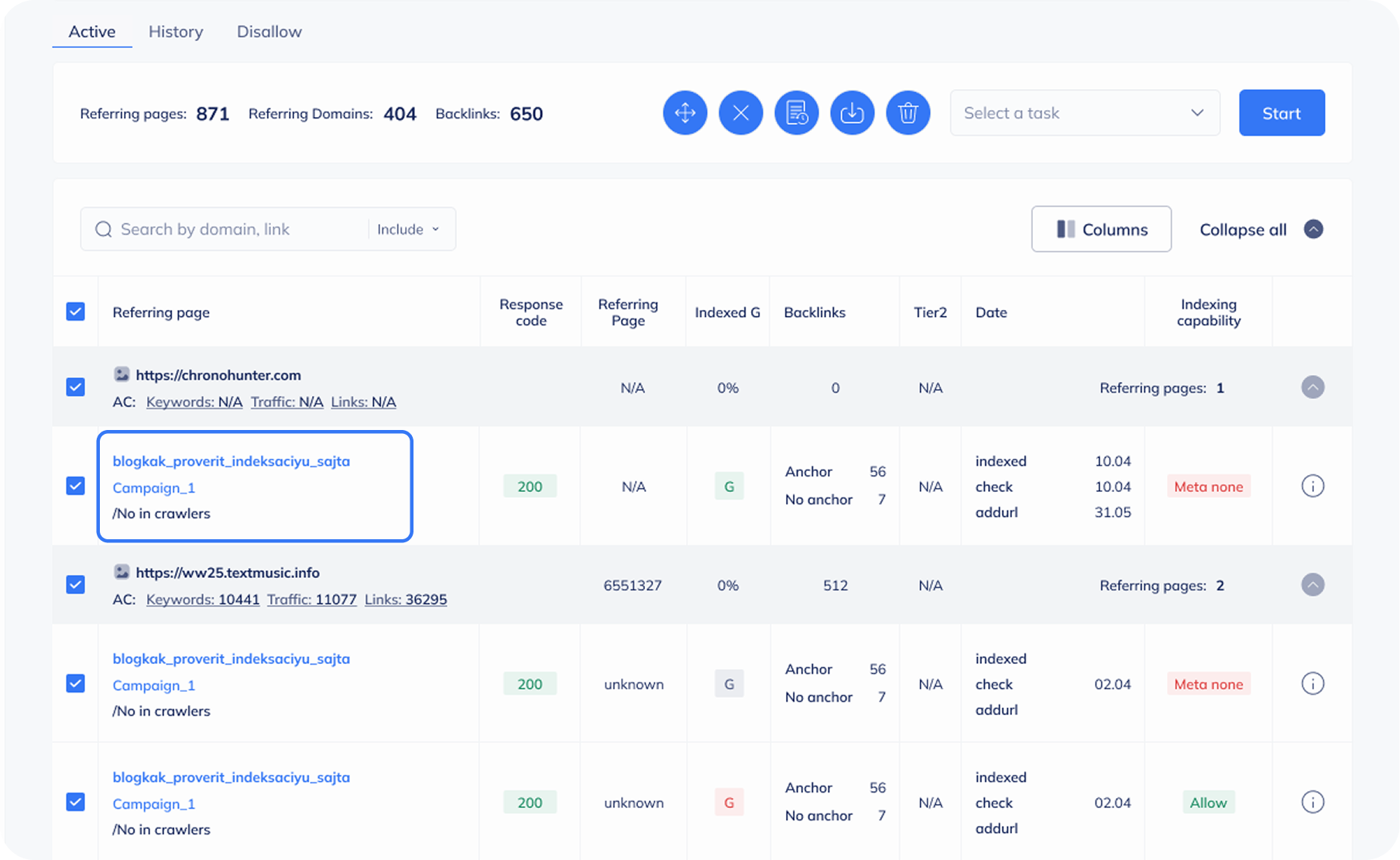Open the https://chronohunter.com link
Viewport: 1400px width, 860px height.
(x=218, y=375)
